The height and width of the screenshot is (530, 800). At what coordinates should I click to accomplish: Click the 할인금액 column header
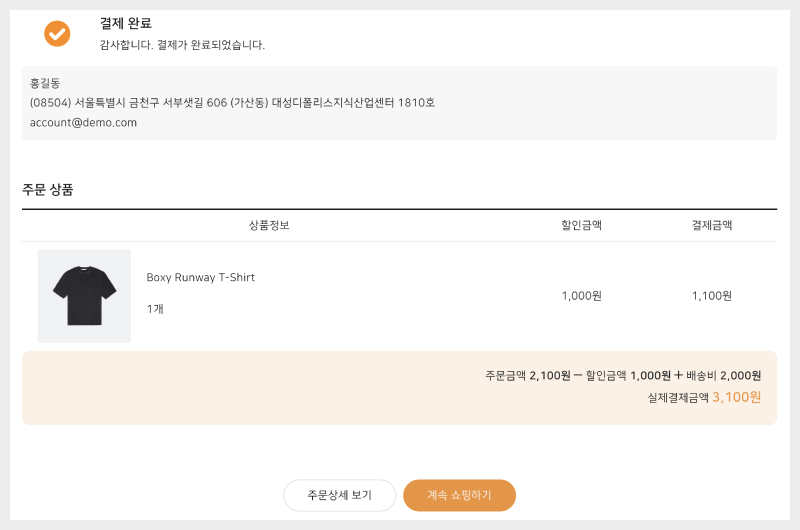pos(581,225)
